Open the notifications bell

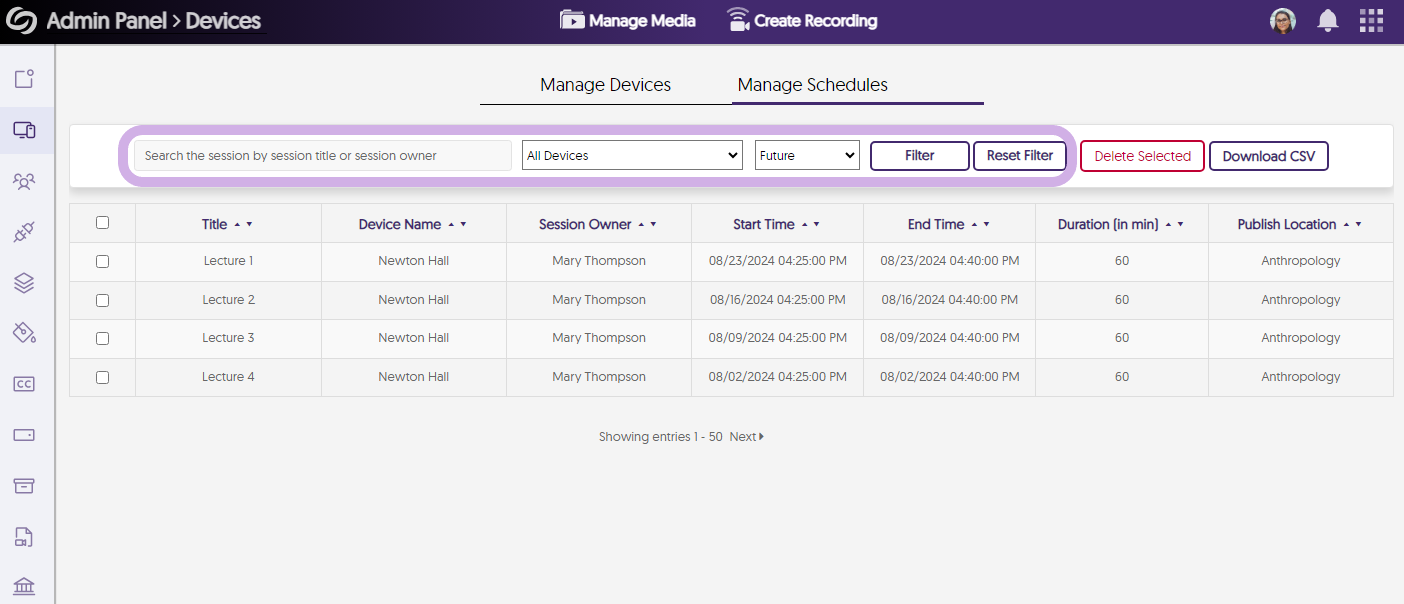1328,21
